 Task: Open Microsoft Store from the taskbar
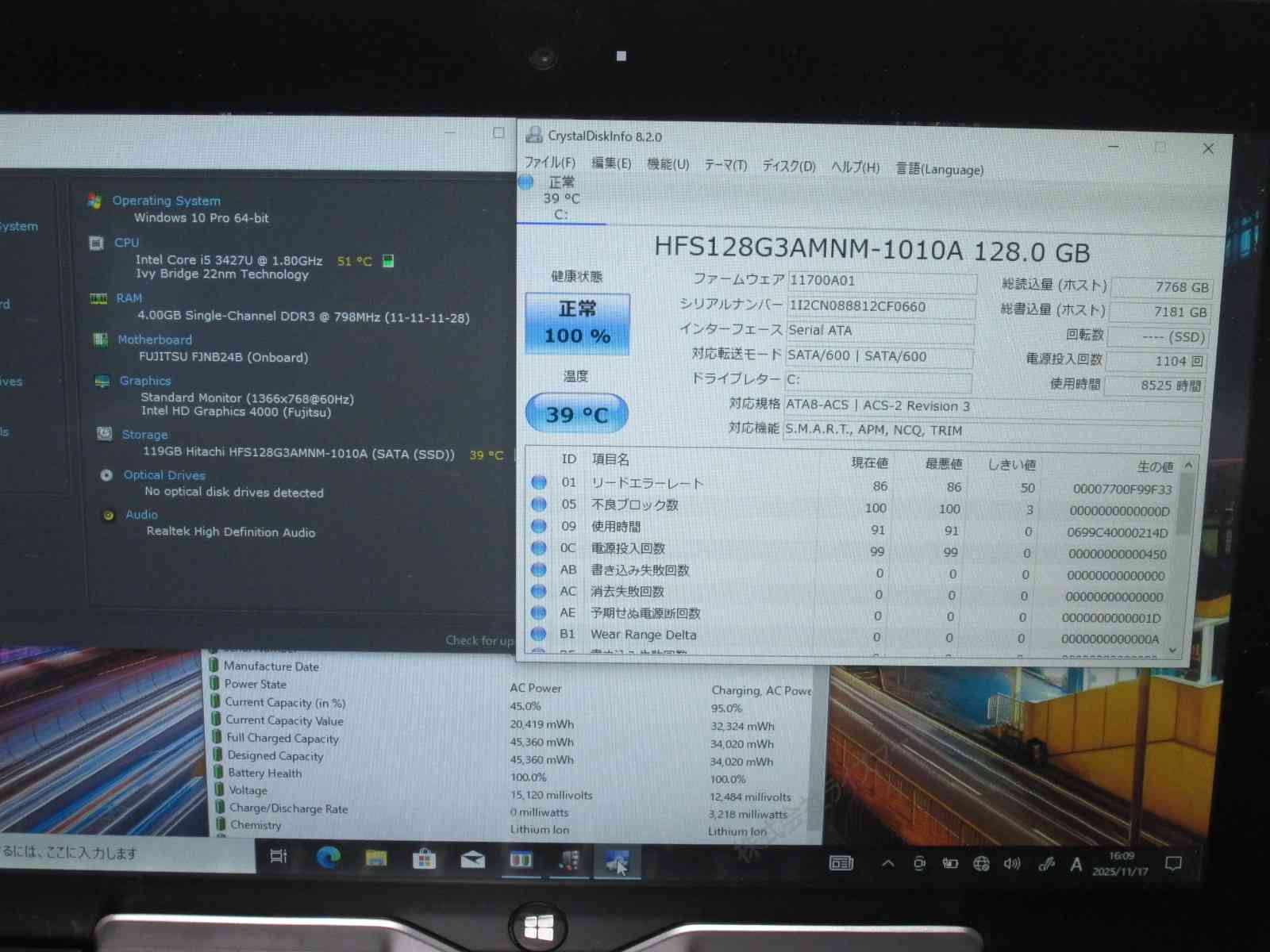pyautogui.click(x=425, y=858)
